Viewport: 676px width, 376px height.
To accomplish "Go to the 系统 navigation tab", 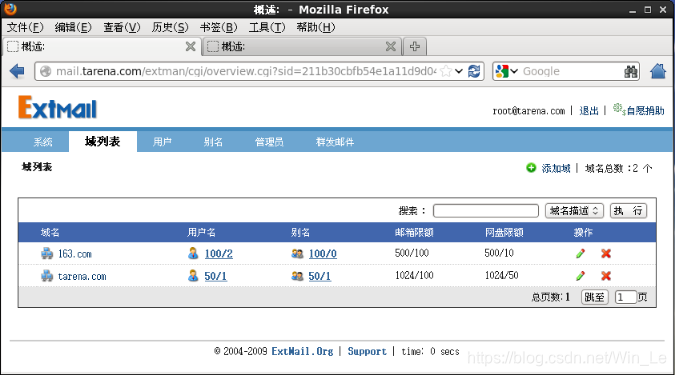I will point(43,142).
